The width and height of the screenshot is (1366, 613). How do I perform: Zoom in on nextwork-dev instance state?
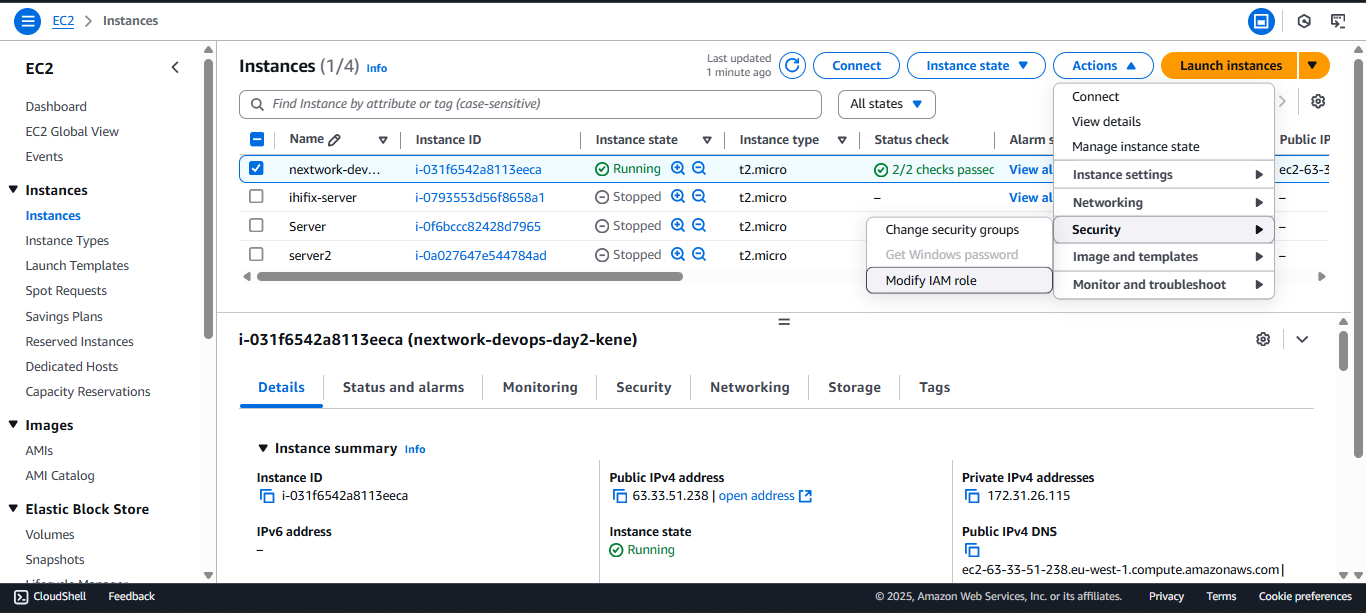coord(678,169)
